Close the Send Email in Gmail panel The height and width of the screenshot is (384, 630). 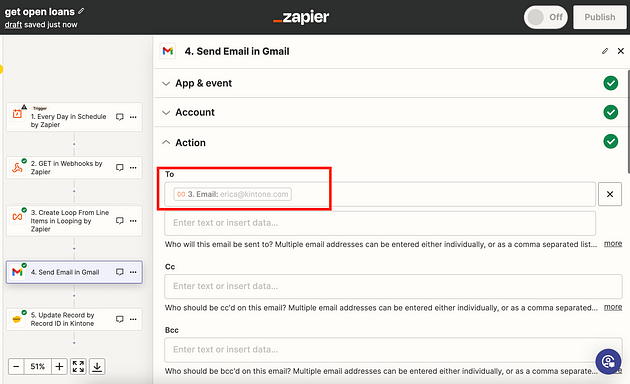coord(621,51)
